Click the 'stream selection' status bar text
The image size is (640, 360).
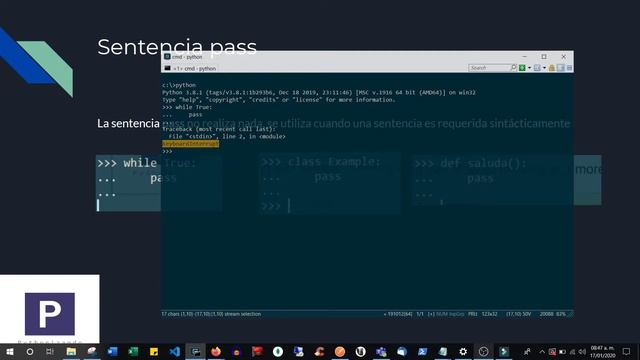242,314
